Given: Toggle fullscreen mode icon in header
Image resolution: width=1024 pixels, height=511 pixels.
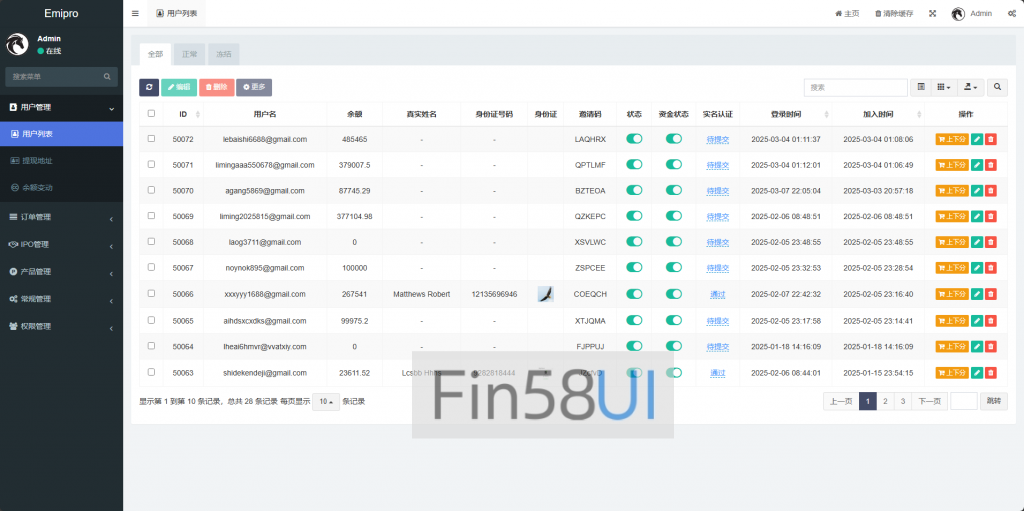Looking at the screenshot, I should tap(932, 14).
